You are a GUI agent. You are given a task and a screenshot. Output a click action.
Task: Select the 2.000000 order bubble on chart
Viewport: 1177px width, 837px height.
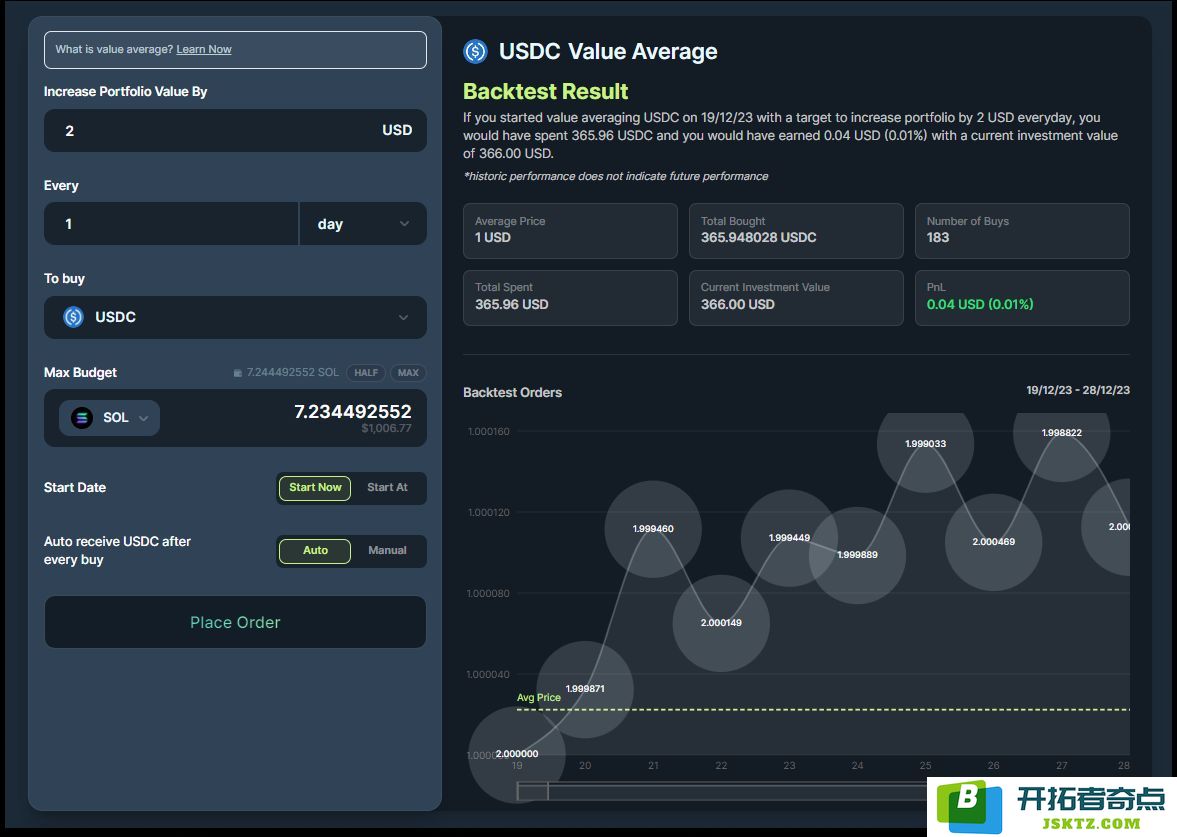(x=516, y=754)
